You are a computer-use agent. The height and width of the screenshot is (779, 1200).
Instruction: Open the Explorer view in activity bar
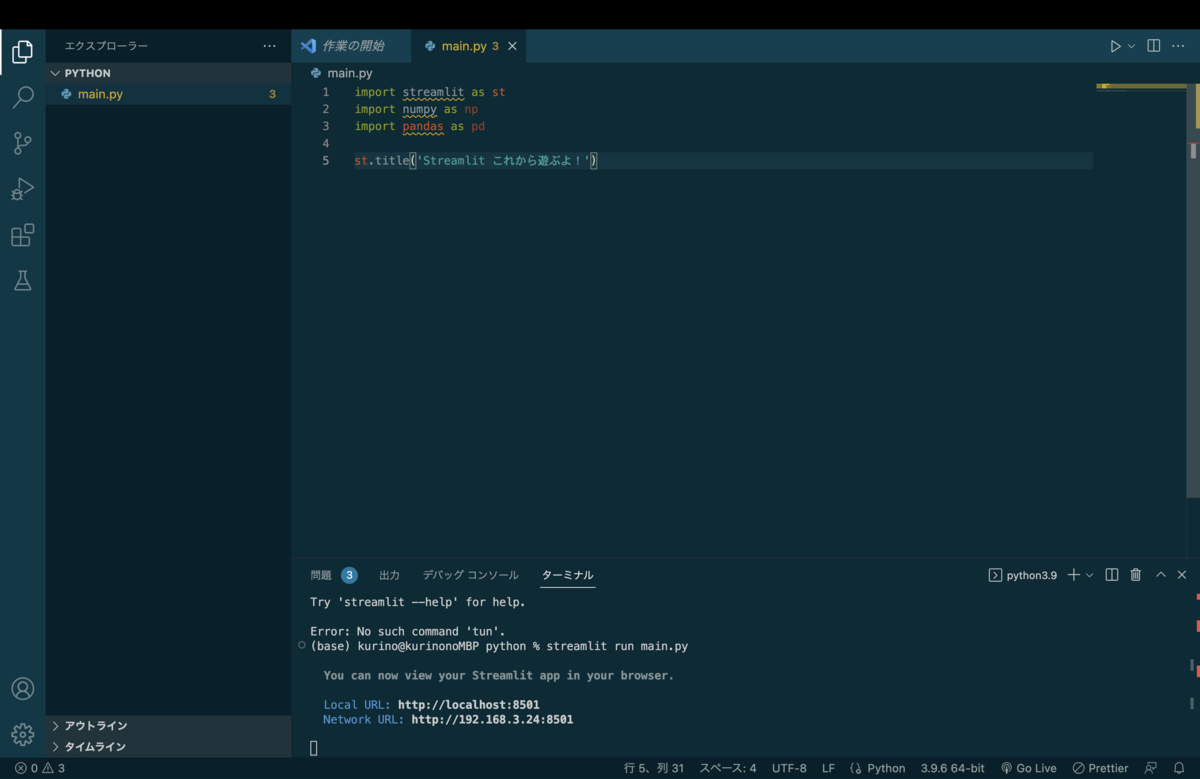22,51
